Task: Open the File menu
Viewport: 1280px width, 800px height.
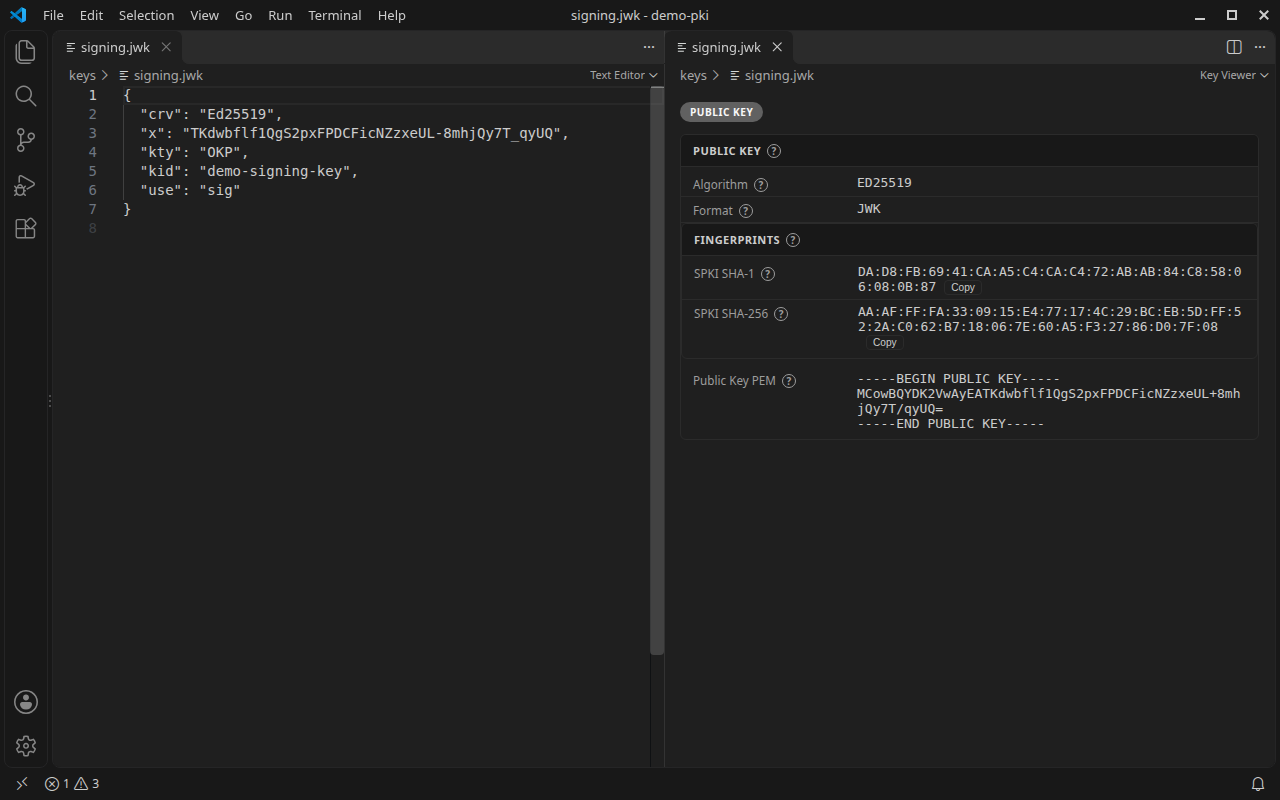Action: tap(53, 15)
